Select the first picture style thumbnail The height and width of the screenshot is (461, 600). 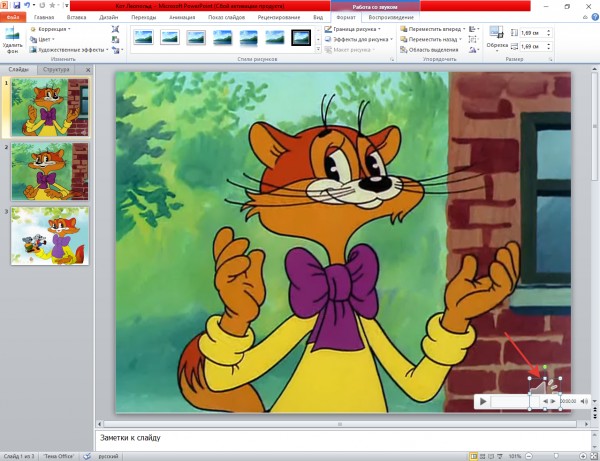pyautogui.click(x=143, y=37)
